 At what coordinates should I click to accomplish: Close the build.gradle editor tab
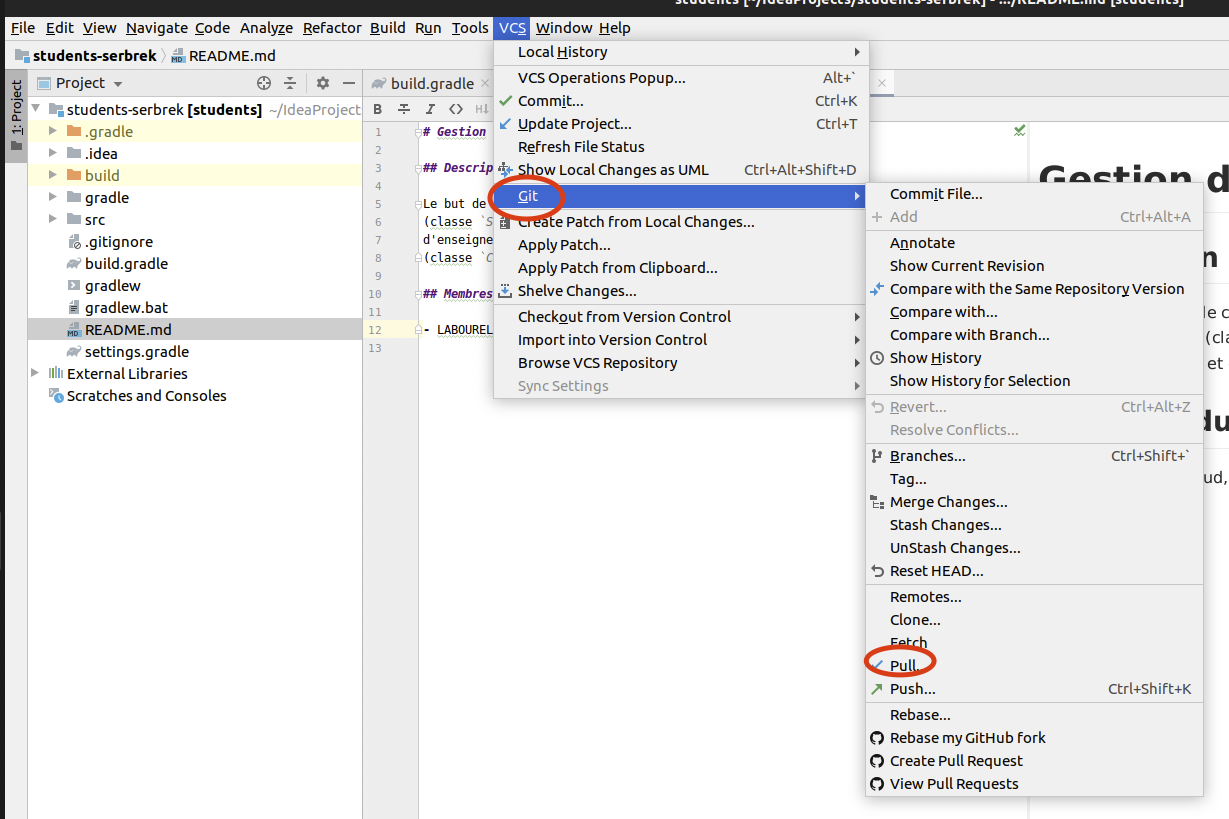click(485, 84)
